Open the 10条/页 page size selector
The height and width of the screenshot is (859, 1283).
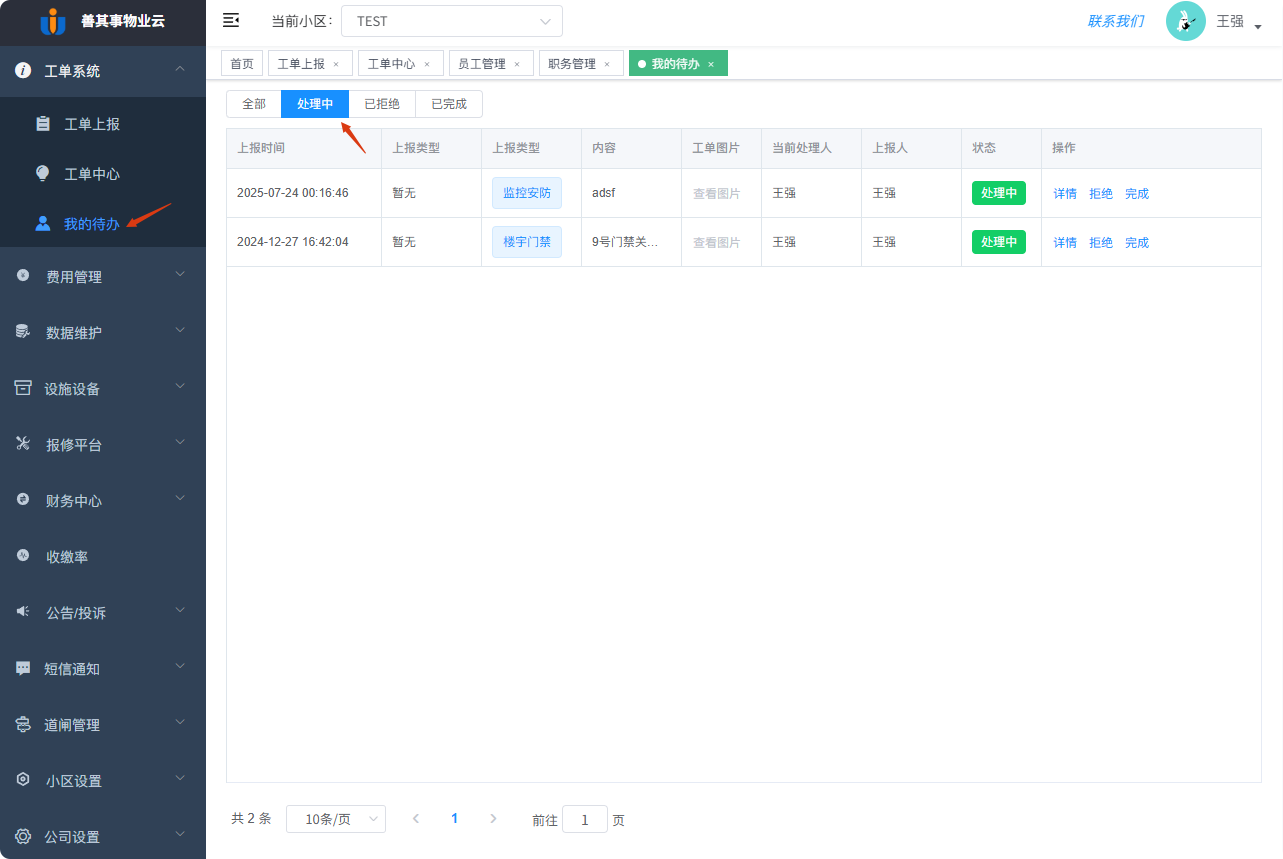click(335, 818)
